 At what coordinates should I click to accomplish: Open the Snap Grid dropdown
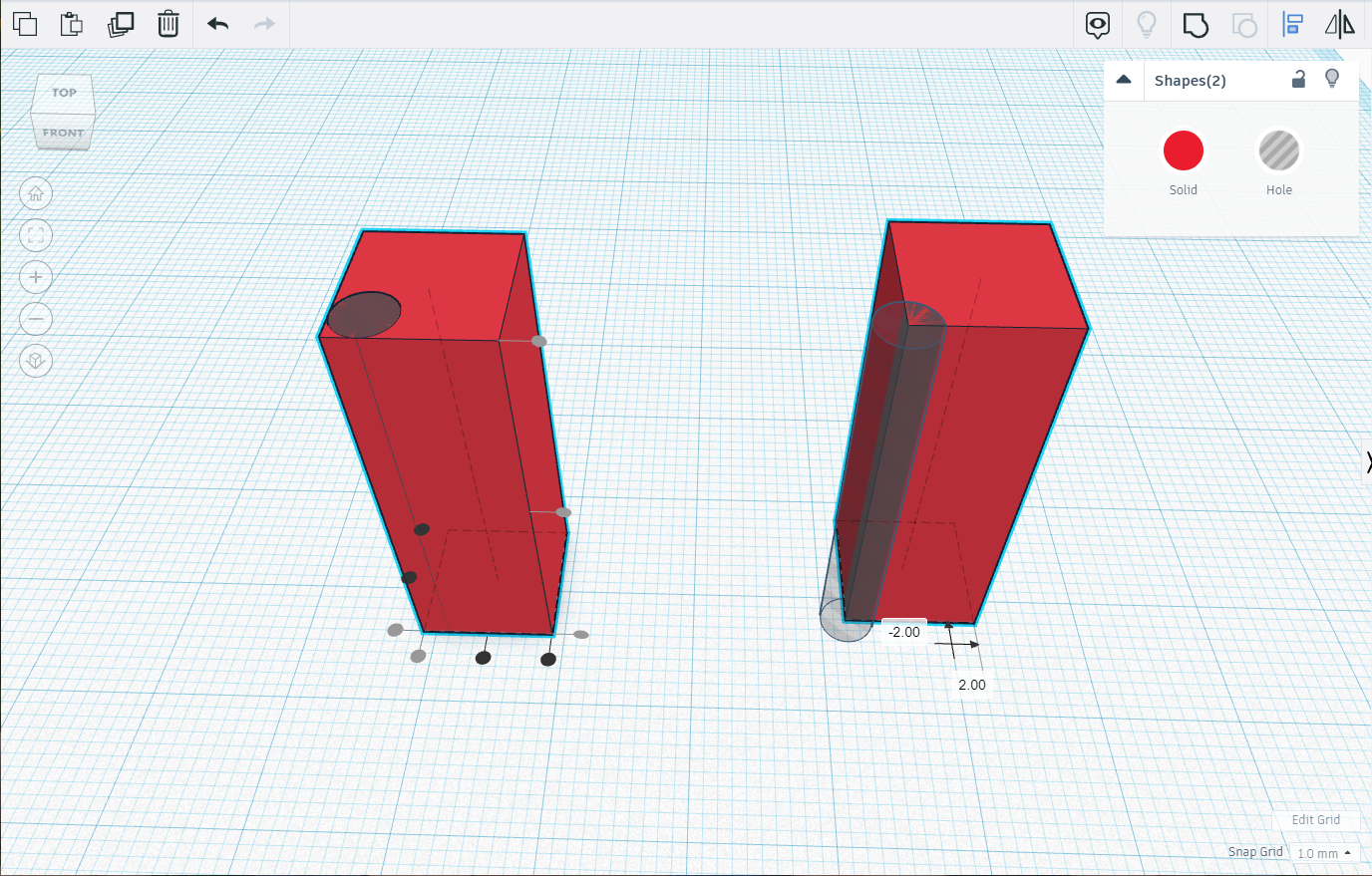[1323, 853]
